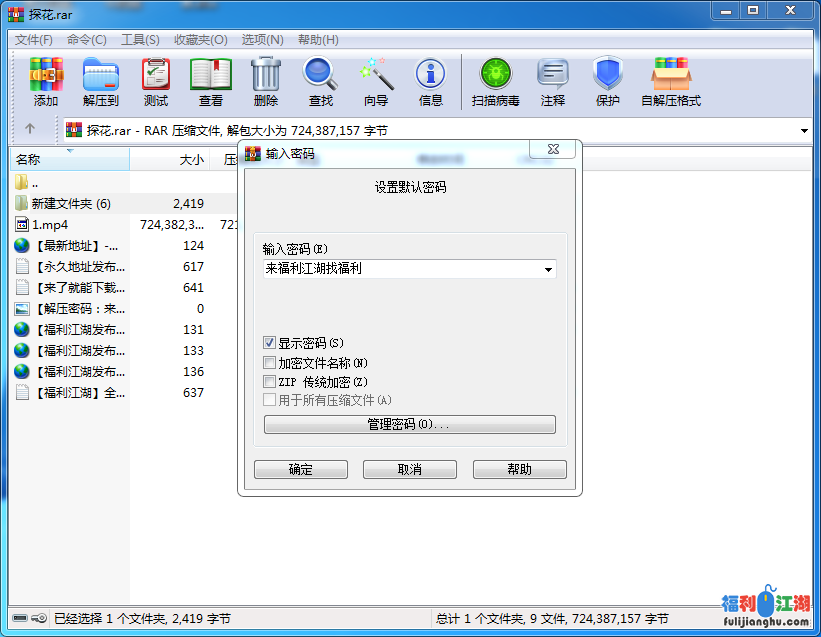Viewport: 821px width, 637px height.
Task: Click the 扫描病毒 (Virus scan) icon
Action: 494,80
